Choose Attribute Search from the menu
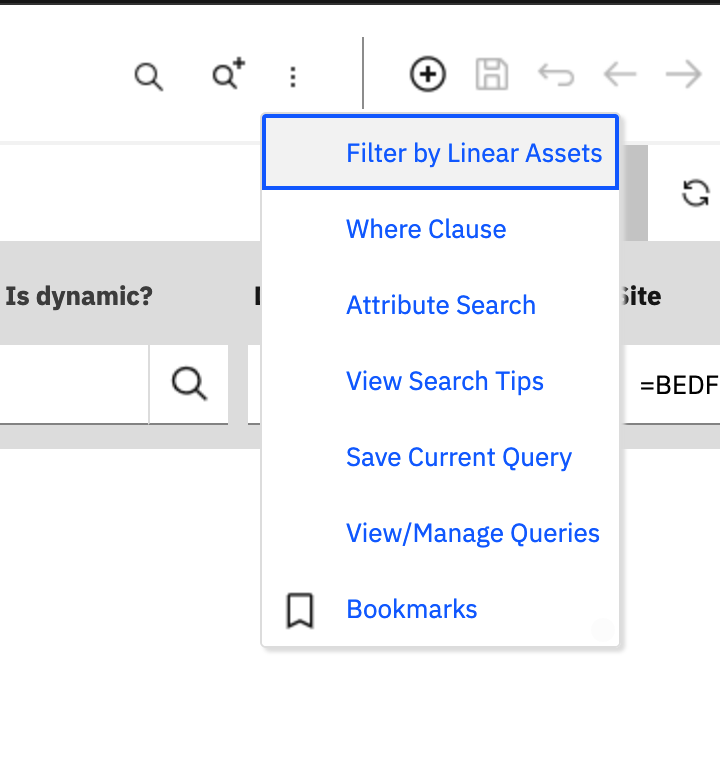The width and height of the screenshot is (720, 768). (x=441, y=305)
